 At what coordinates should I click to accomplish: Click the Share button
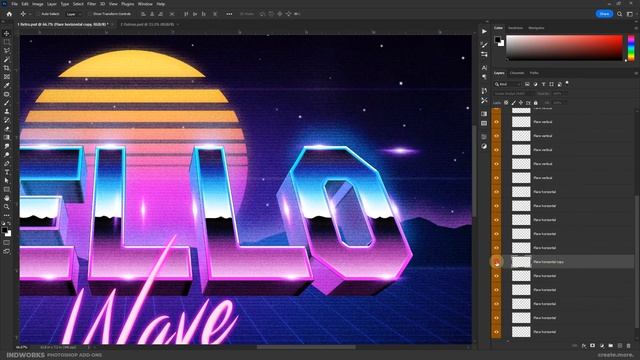click(x=604, y=14)
